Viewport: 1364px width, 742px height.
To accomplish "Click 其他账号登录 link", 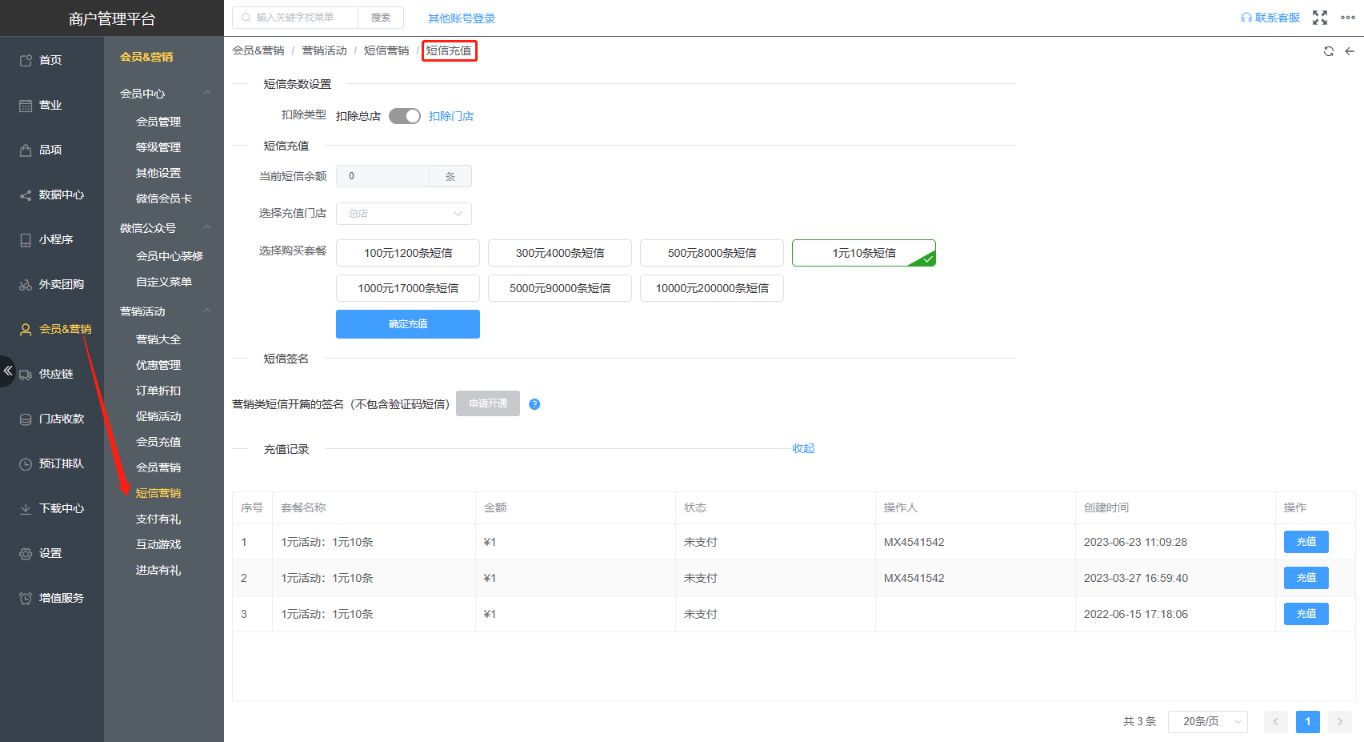I will 462,18.
